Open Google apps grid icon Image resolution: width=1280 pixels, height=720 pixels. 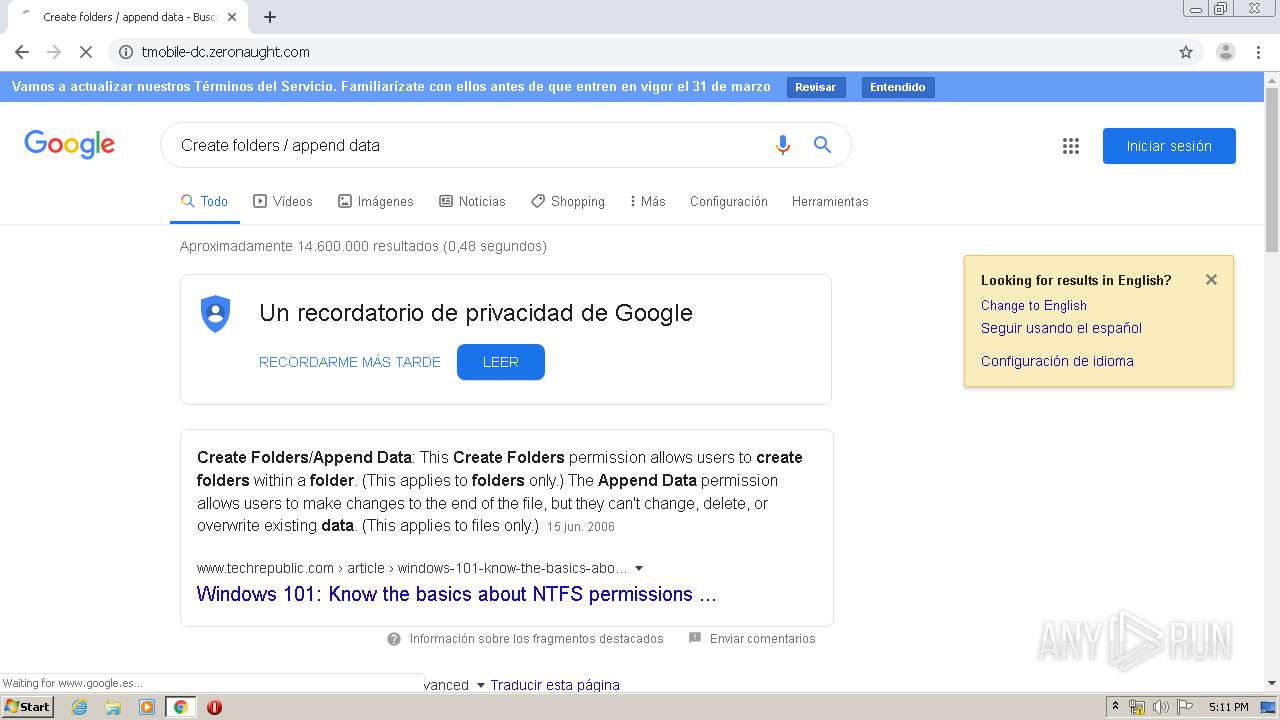[1071, 146]
